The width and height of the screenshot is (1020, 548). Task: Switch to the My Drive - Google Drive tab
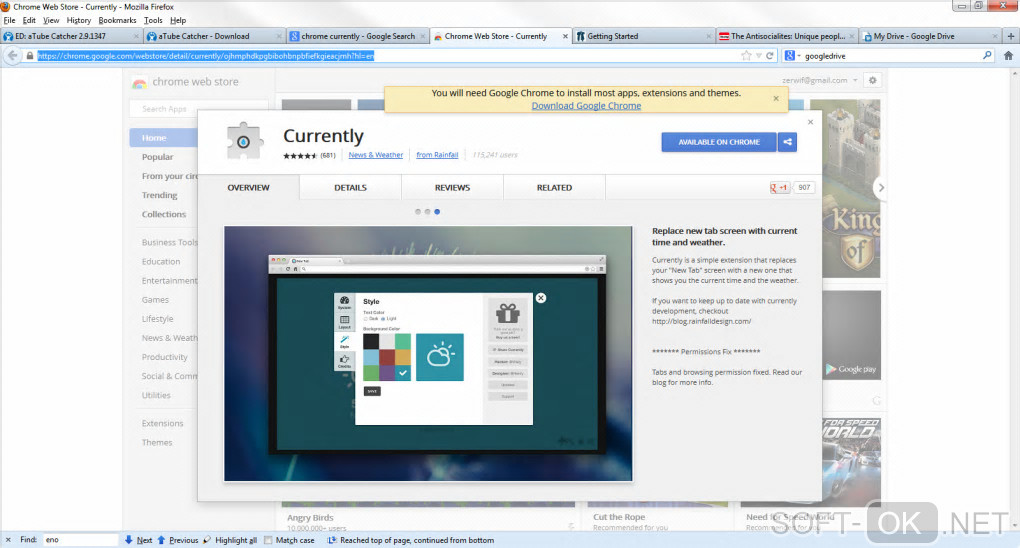click(x=930, y=36)
